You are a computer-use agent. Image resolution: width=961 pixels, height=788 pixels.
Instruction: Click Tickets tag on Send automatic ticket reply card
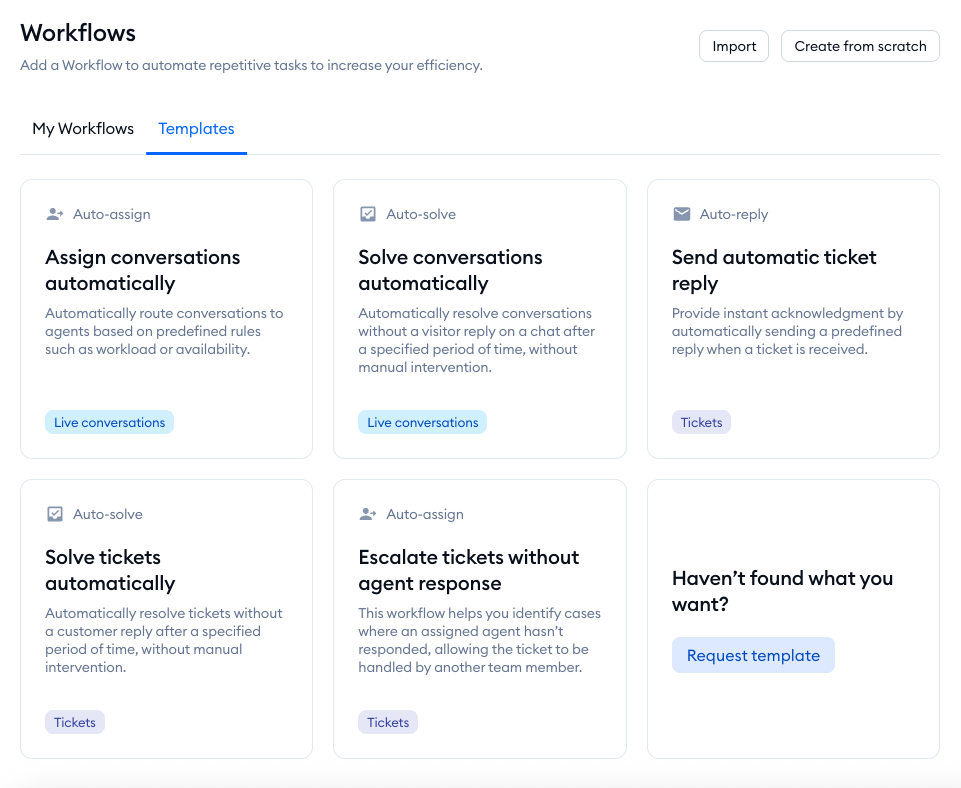pyautogui.click(x=701, y=422)
